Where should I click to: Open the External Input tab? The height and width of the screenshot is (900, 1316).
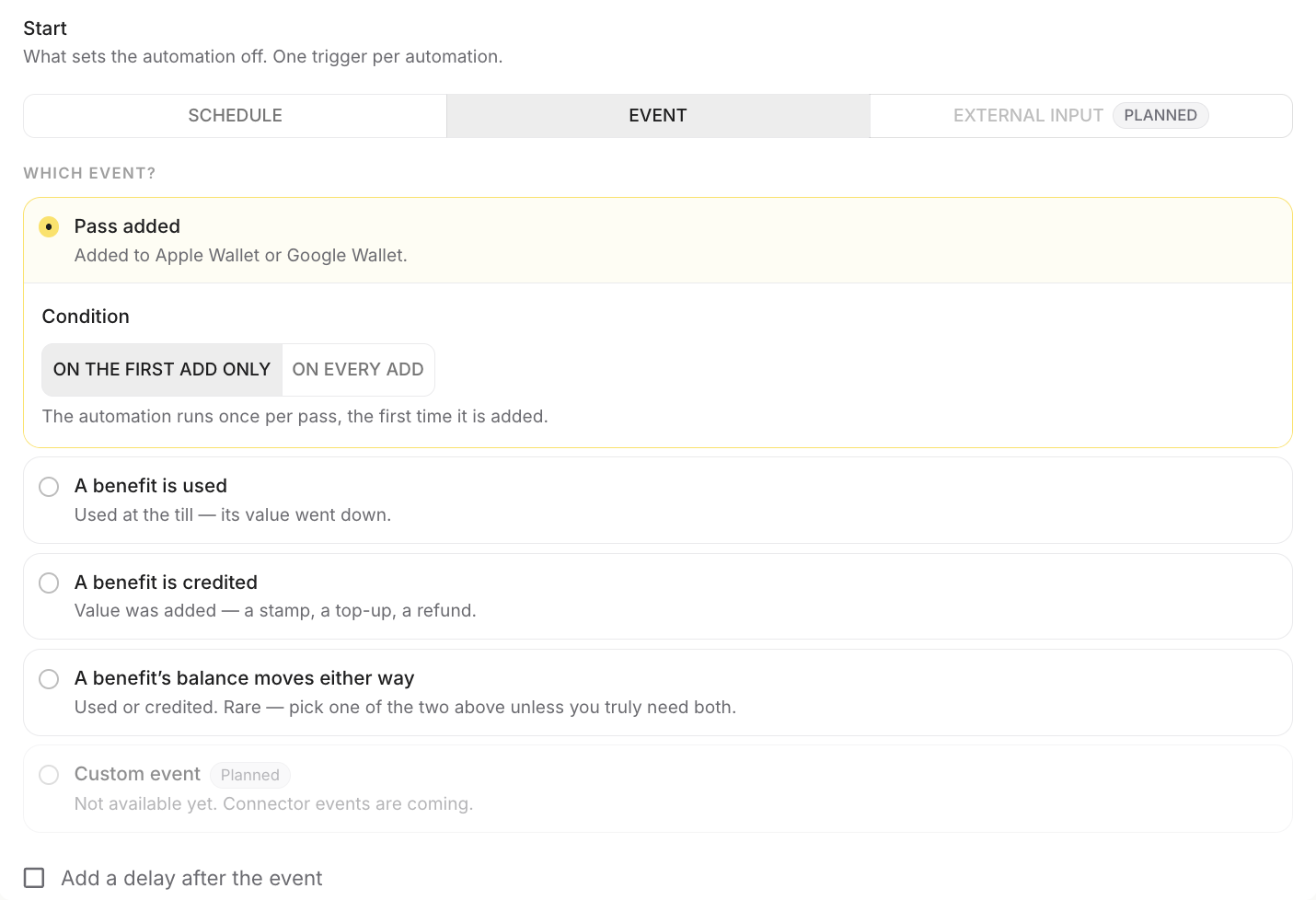click(x=1081, y=116)
